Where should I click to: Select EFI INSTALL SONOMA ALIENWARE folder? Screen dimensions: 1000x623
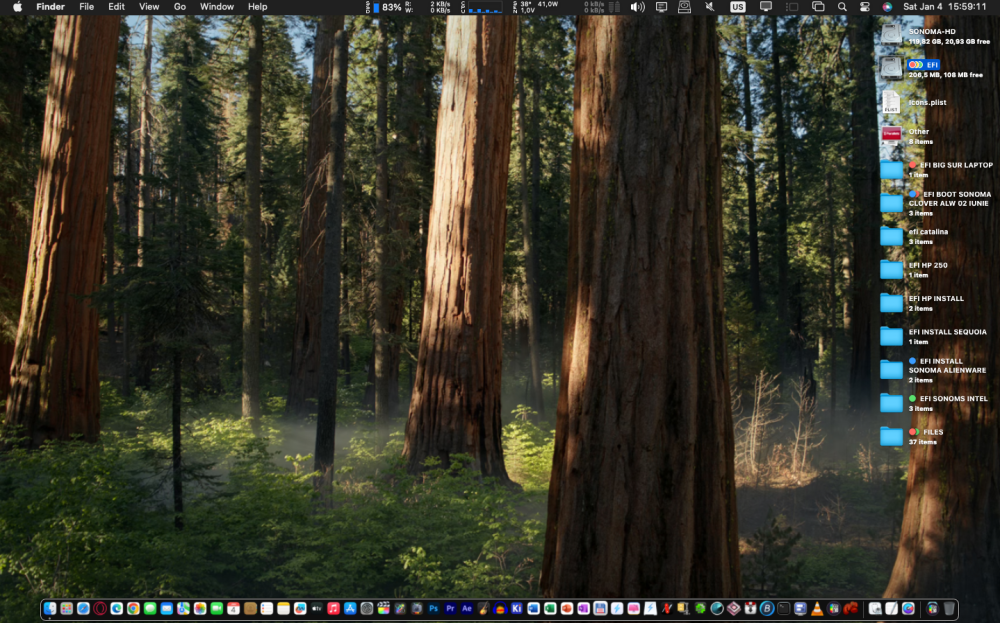pyautogui.click(x=891, y=370)
